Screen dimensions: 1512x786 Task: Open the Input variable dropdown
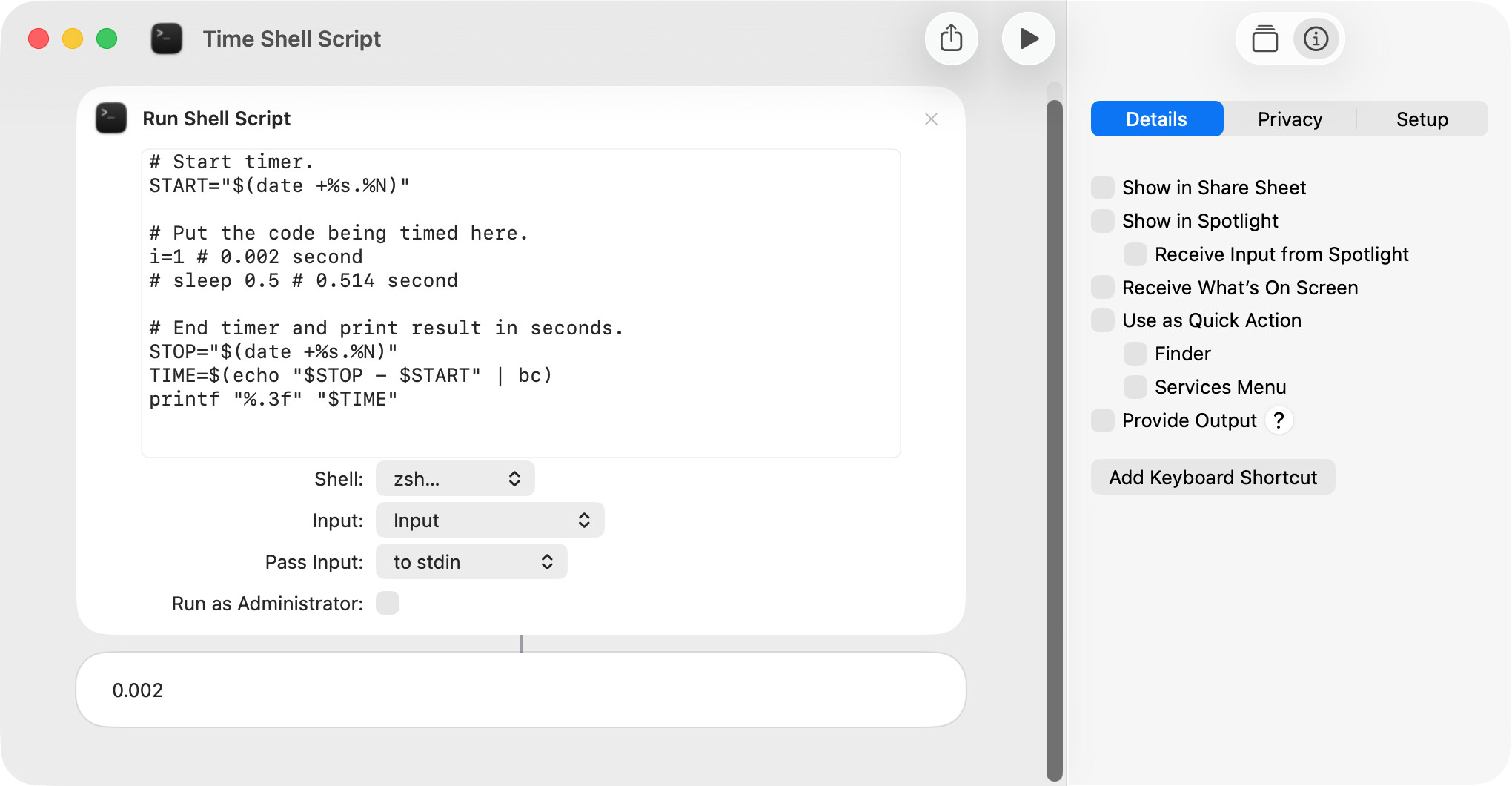pyautogui.click(x=490, y=521)
